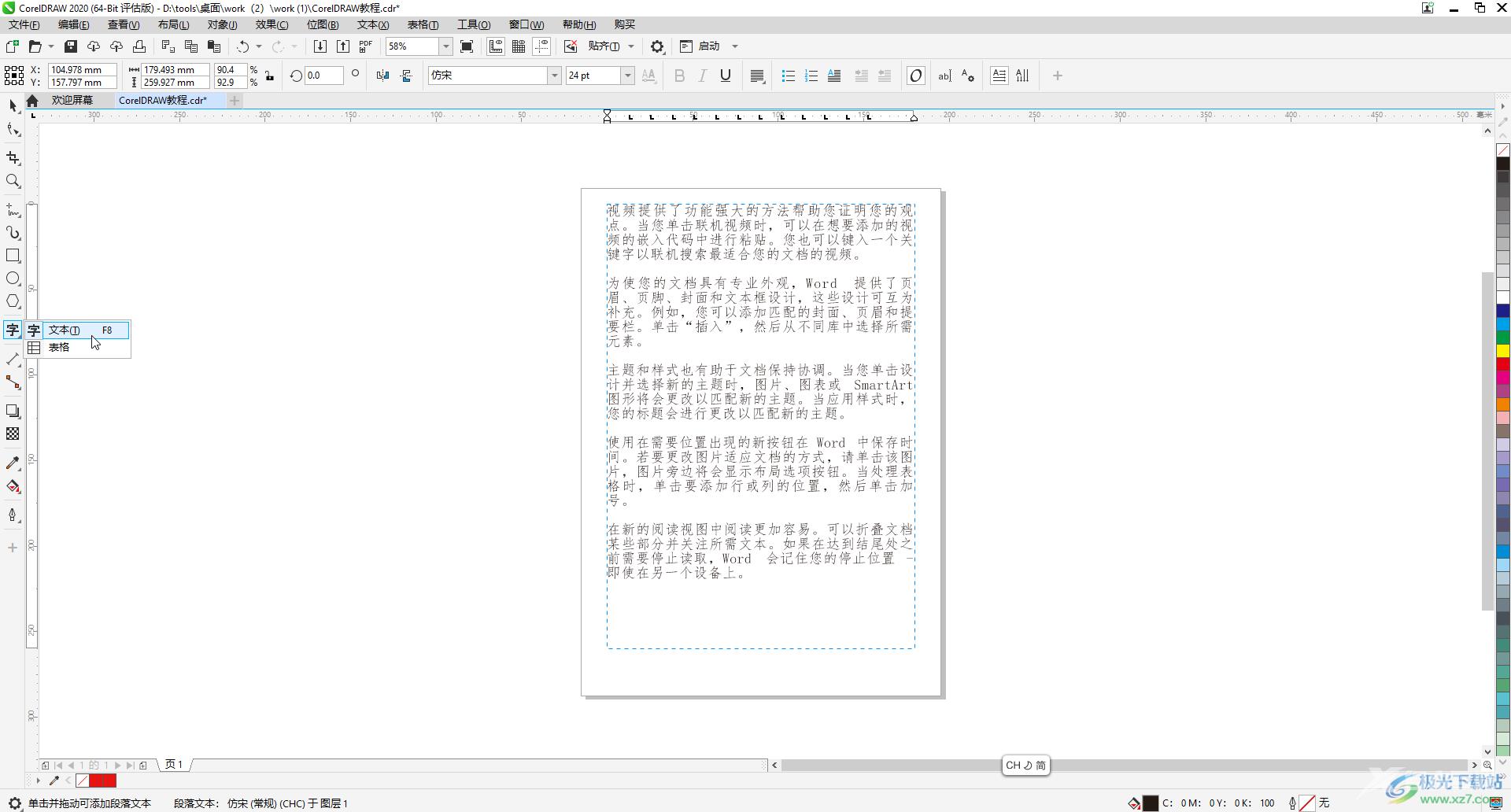
Task: Click the quick customize plus on property bar
Action: coord(1058,76)
